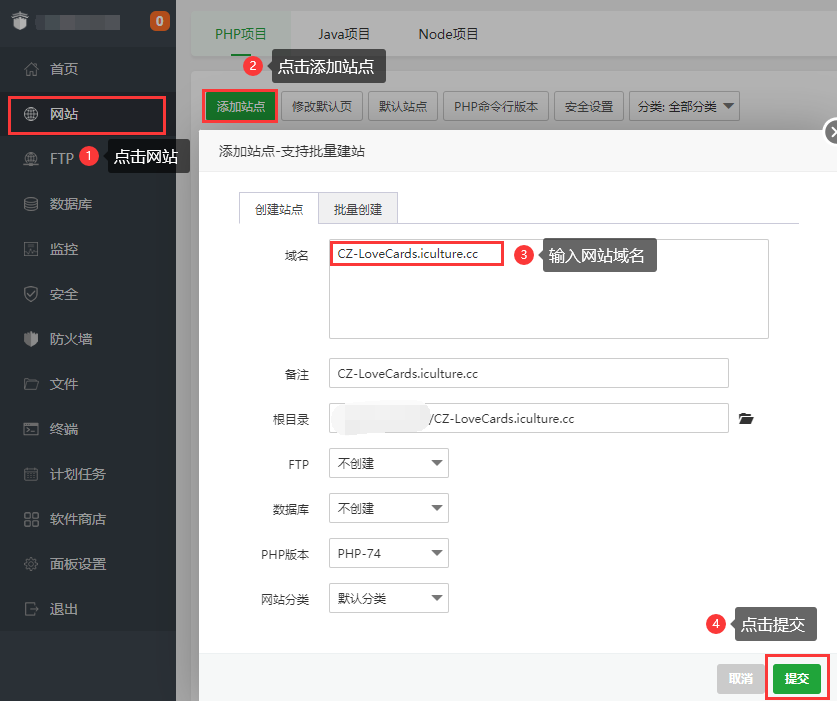Open folder browser icon for 根目录

(x=746, y=419)
